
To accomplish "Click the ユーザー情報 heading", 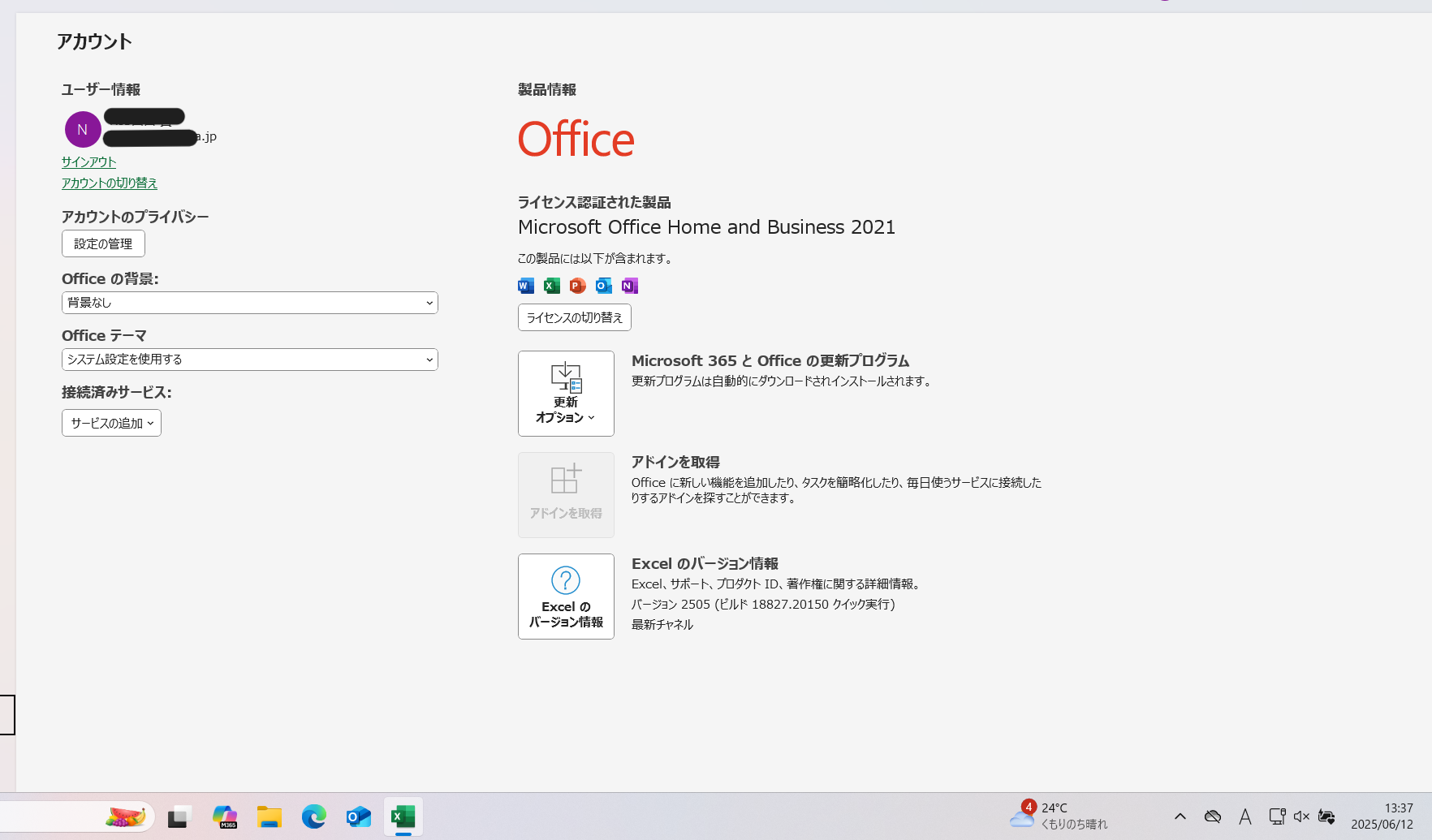I will click(x=101, y=89).
